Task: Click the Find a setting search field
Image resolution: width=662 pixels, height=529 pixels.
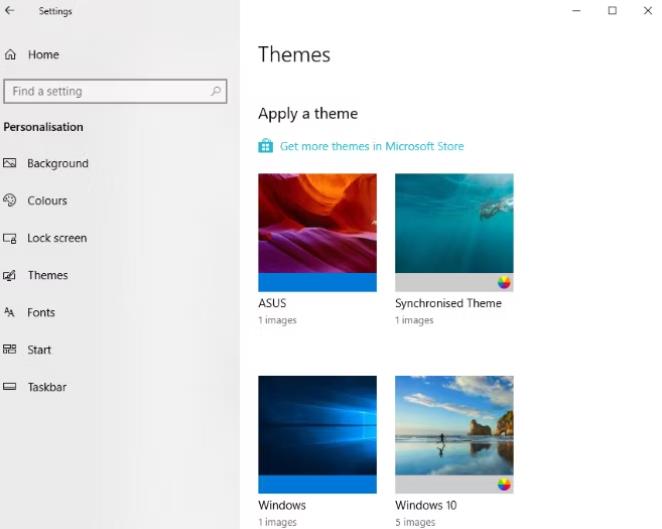Action: coord(115,91)
